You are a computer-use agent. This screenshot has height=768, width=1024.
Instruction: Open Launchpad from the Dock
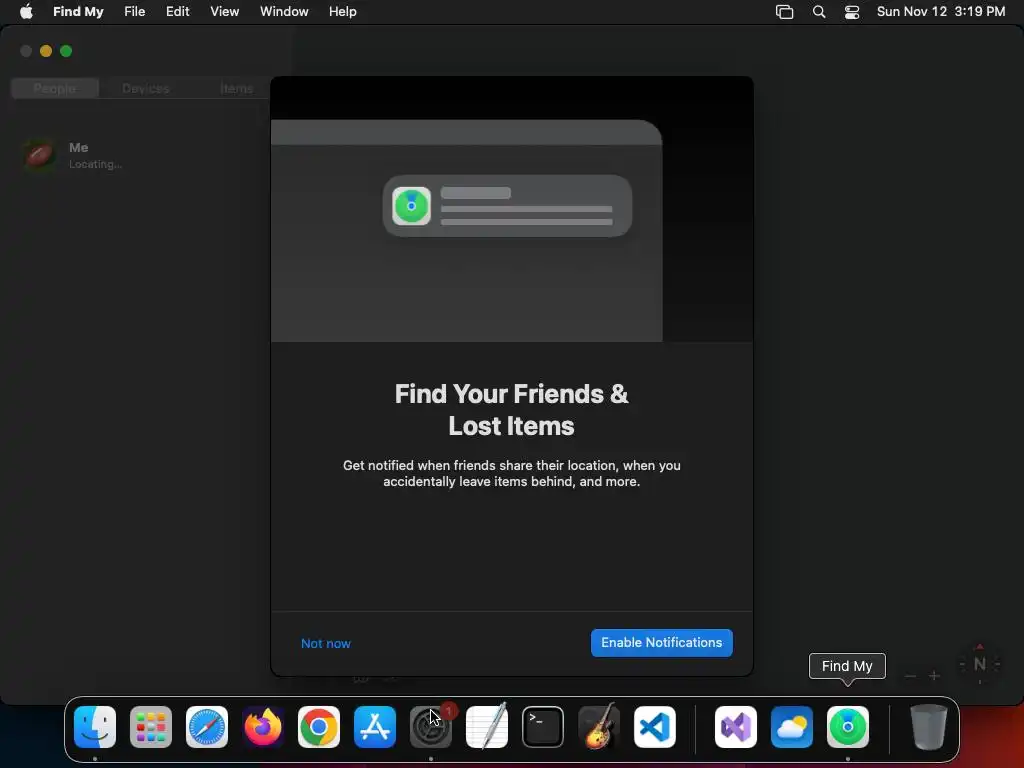coord(151,727)
